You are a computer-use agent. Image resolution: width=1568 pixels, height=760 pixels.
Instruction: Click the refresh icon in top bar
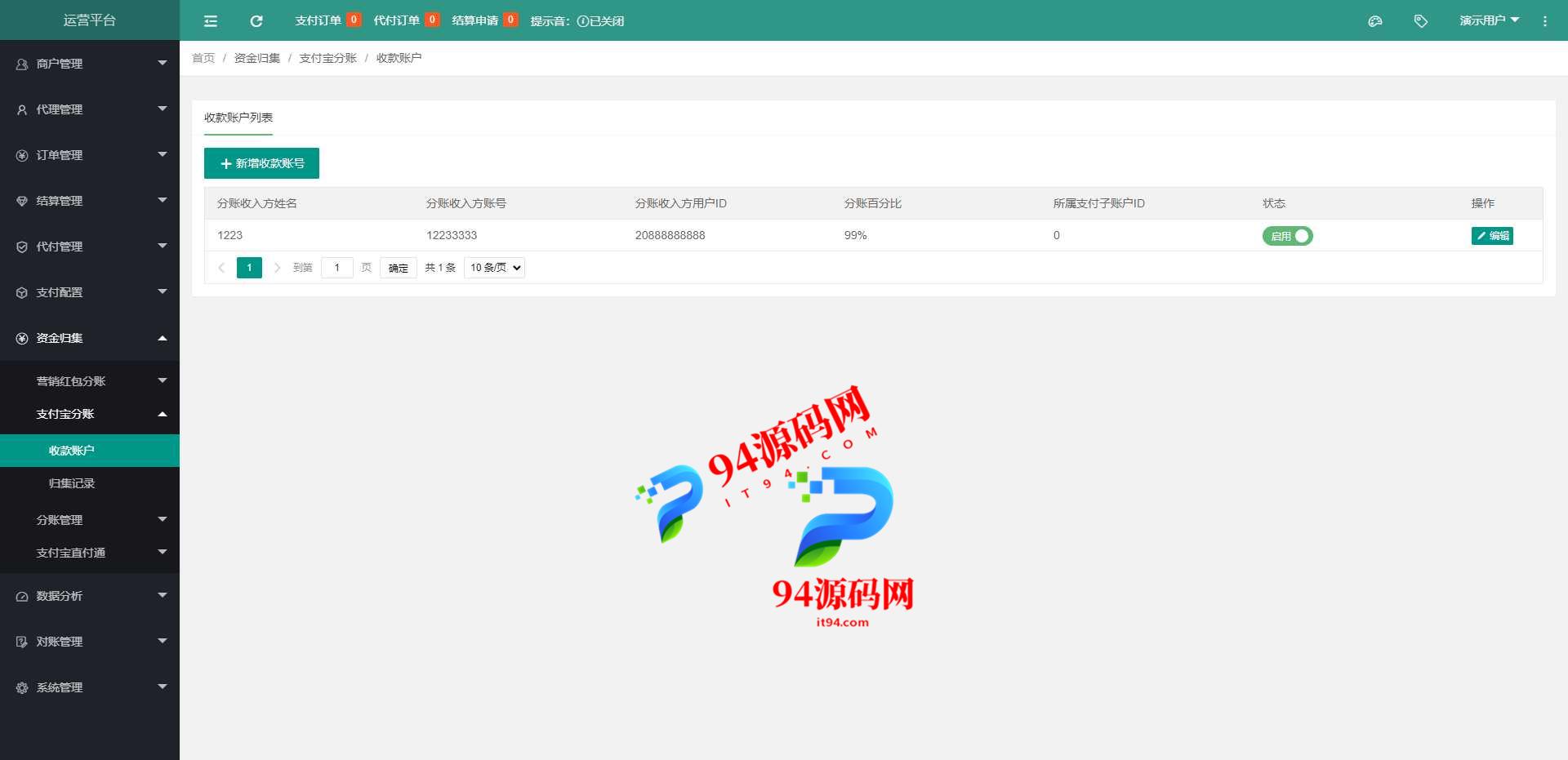point(256,21)
